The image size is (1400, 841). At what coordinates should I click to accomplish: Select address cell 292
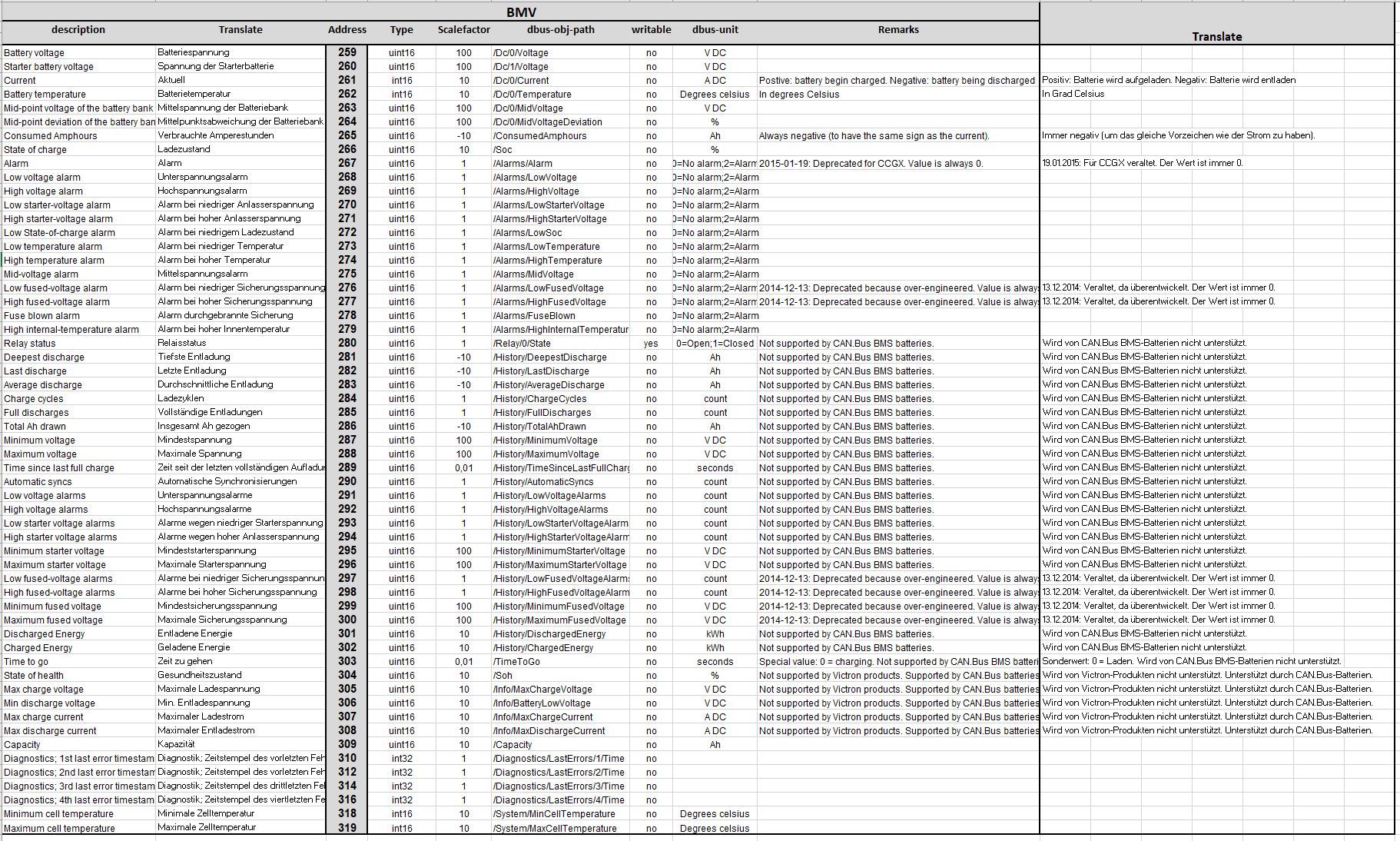tap(347, 510)
